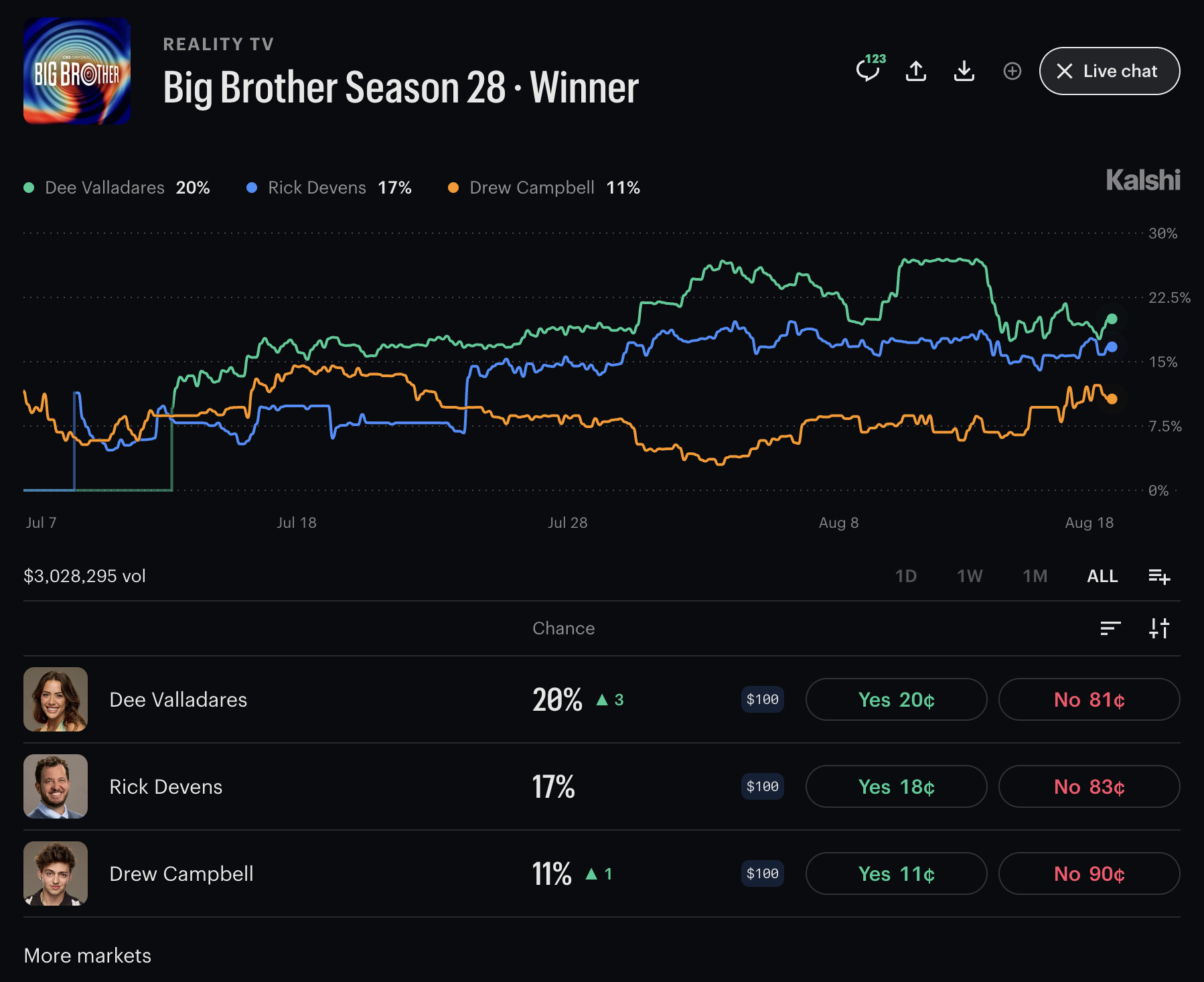1204x982 pixels.
Task: Click Yes 11¢ for Drew Campbell
Action: pos(896,873)
